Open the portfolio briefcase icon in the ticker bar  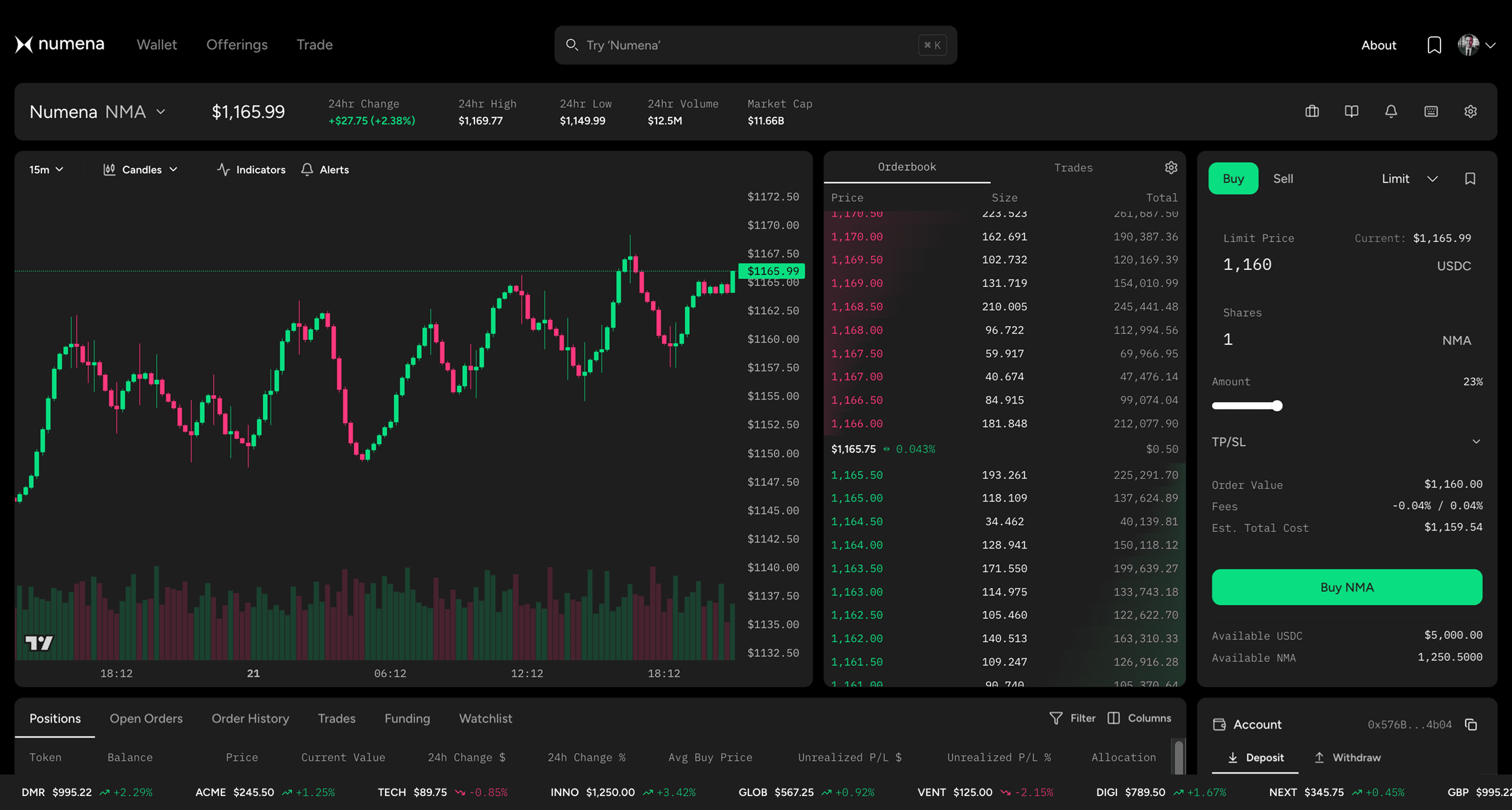(1312, 111)
